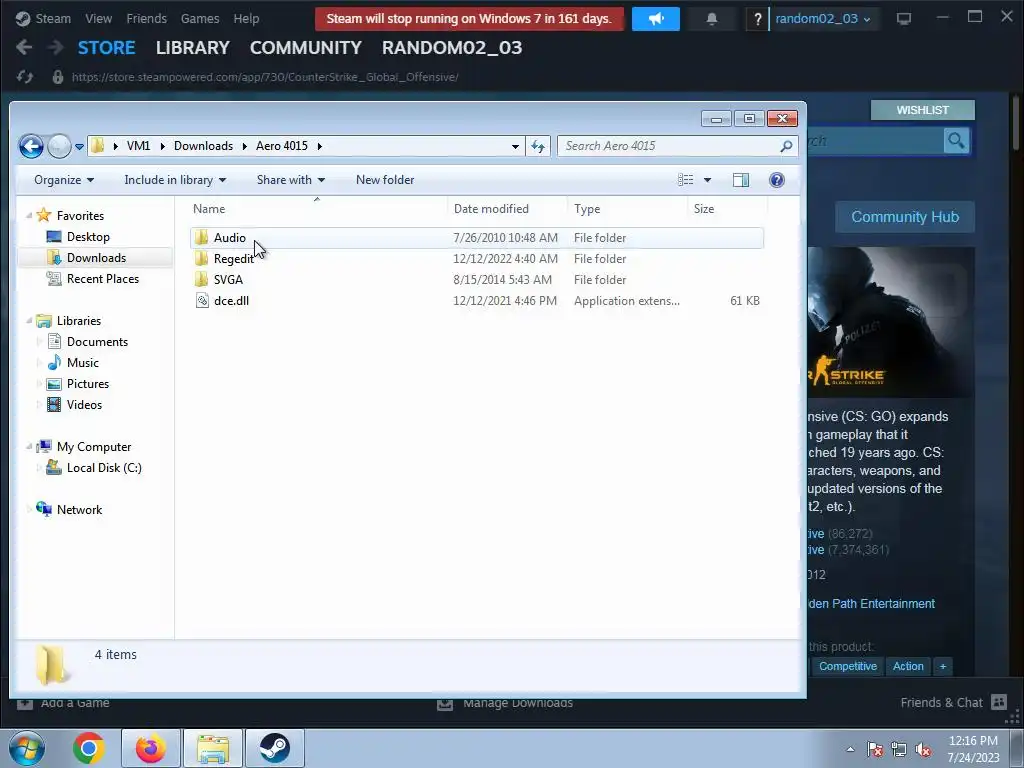This screenshot has width=1024, height=768.
Task: Sort by the Type column header
Action: (587, 209)
